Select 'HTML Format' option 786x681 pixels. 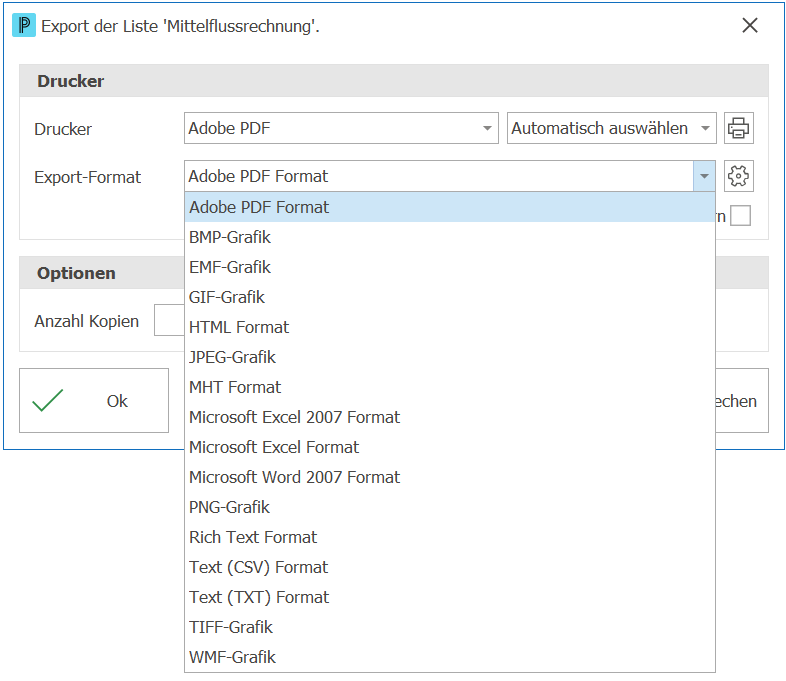pyautogui.click(x=450, y=327)
